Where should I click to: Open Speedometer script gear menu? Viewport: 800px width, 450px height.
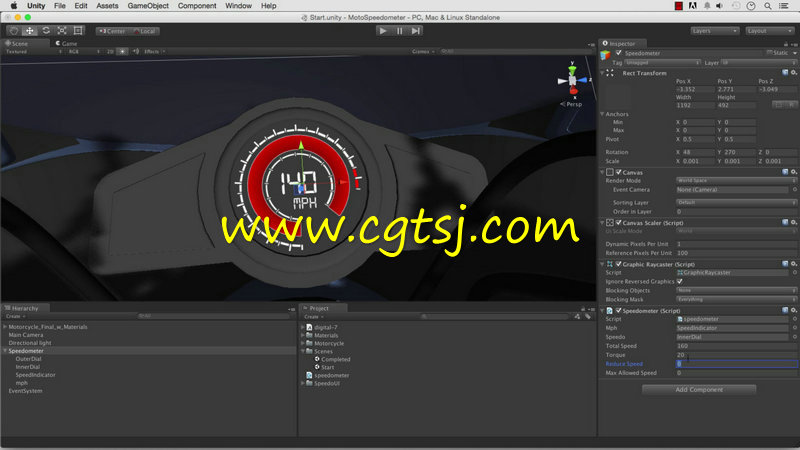pyautogui.click(x=794, y=310)
